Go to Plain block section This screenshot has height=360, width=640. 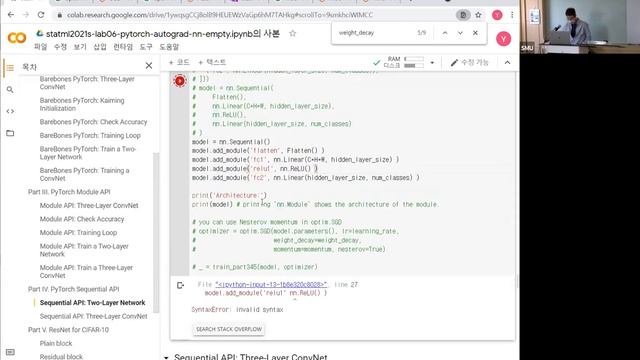[x=56, y=343]
